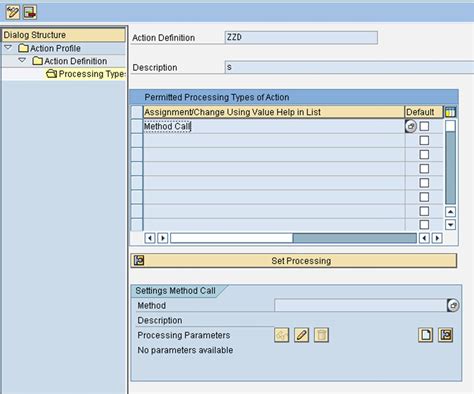The height and width of the screenshot is (394, 474).
Task: Tick Default checkbox in the third table row
Action: (x=424, y=154)
